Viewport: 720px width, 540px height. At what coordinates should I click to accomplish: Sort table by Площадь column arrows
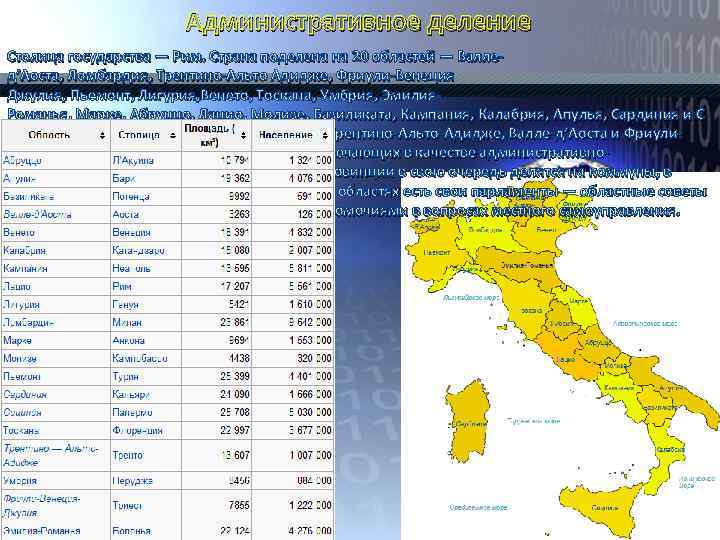tap(243, 135)
